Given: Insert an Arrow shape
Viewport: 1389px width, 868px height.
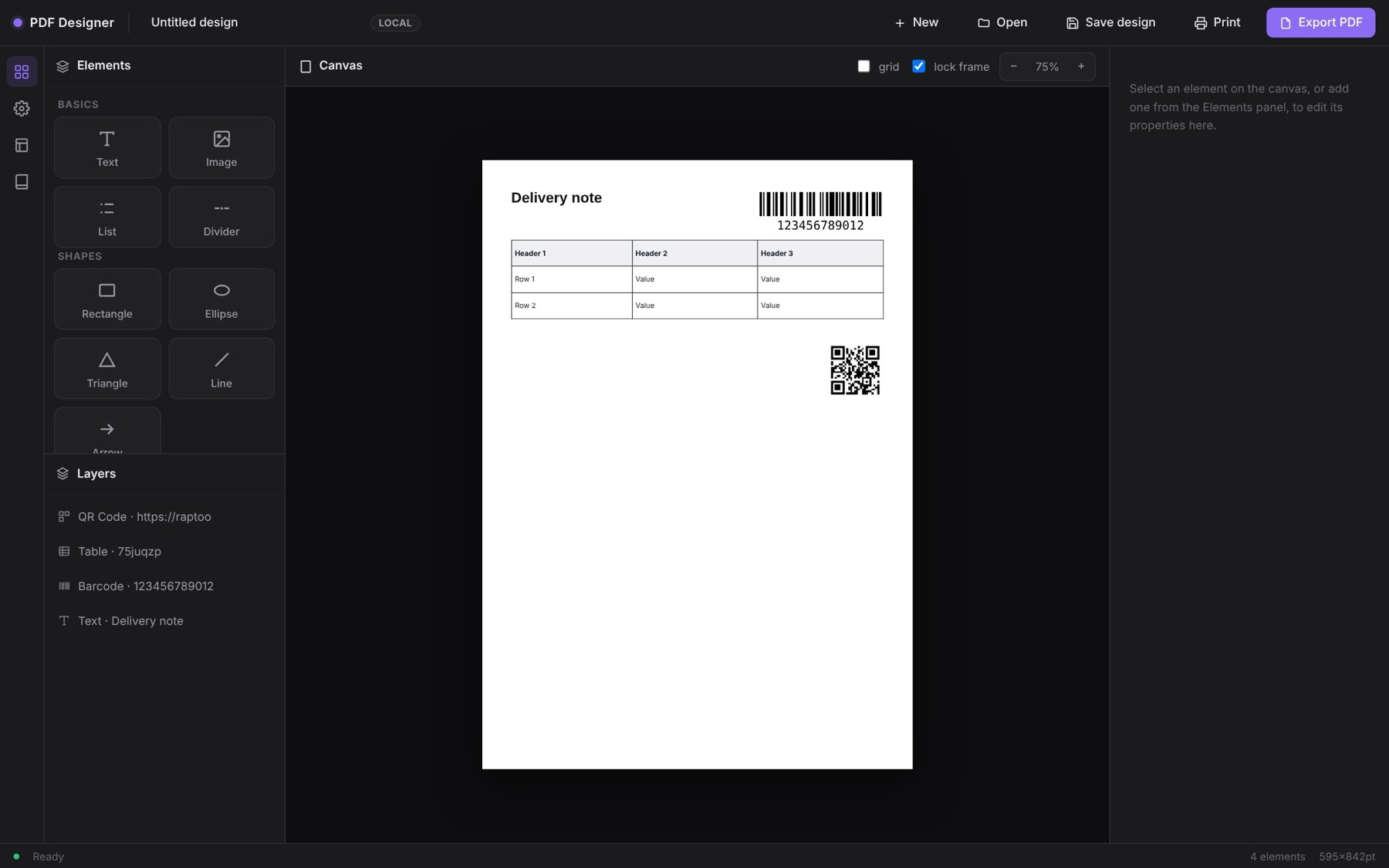Looking at the screenshot, I should pos(107,431).
